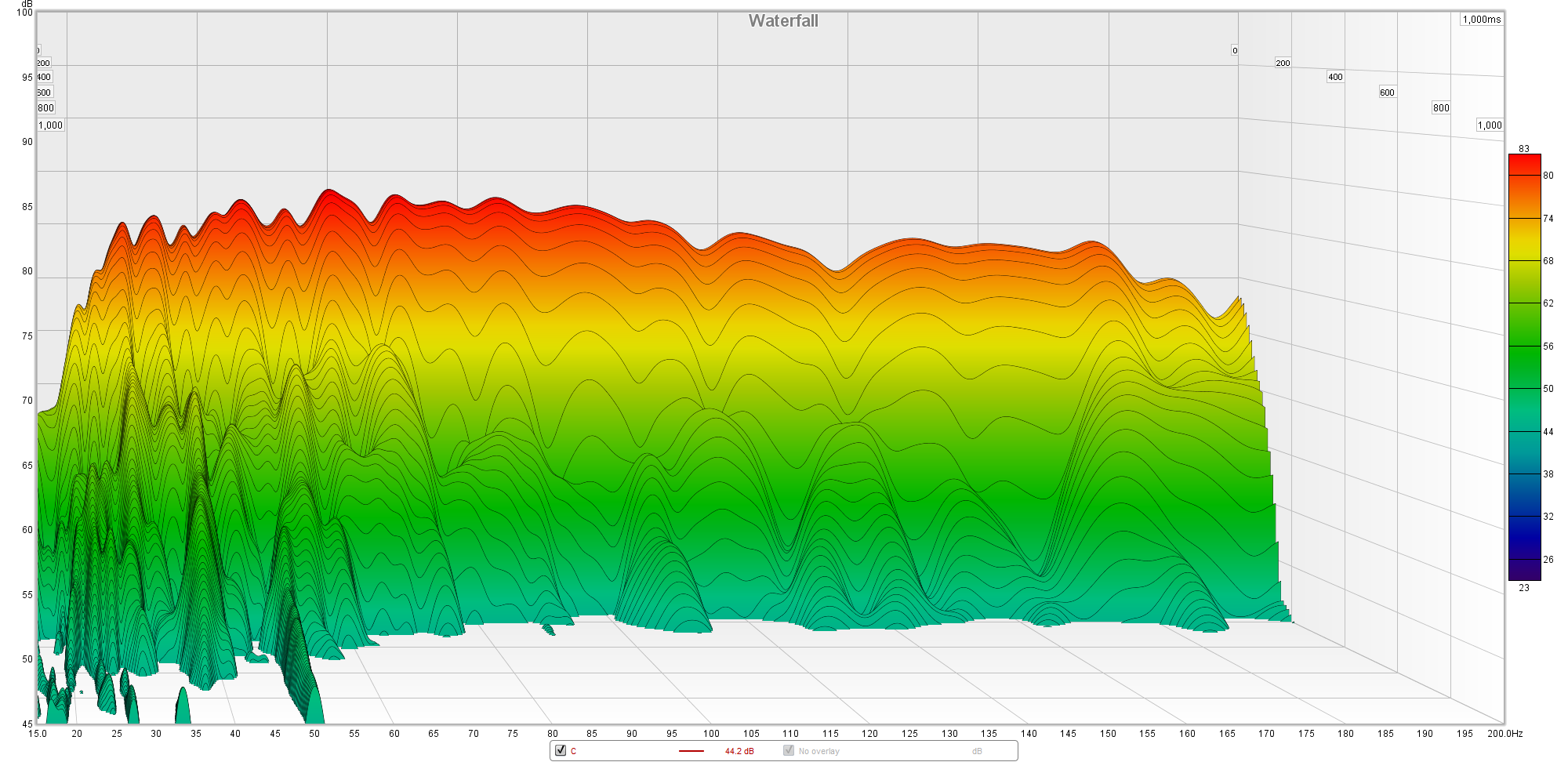Click the 800 label on the right time axis
This screenshot has height=762, width=1568.
click(1441, 108)
